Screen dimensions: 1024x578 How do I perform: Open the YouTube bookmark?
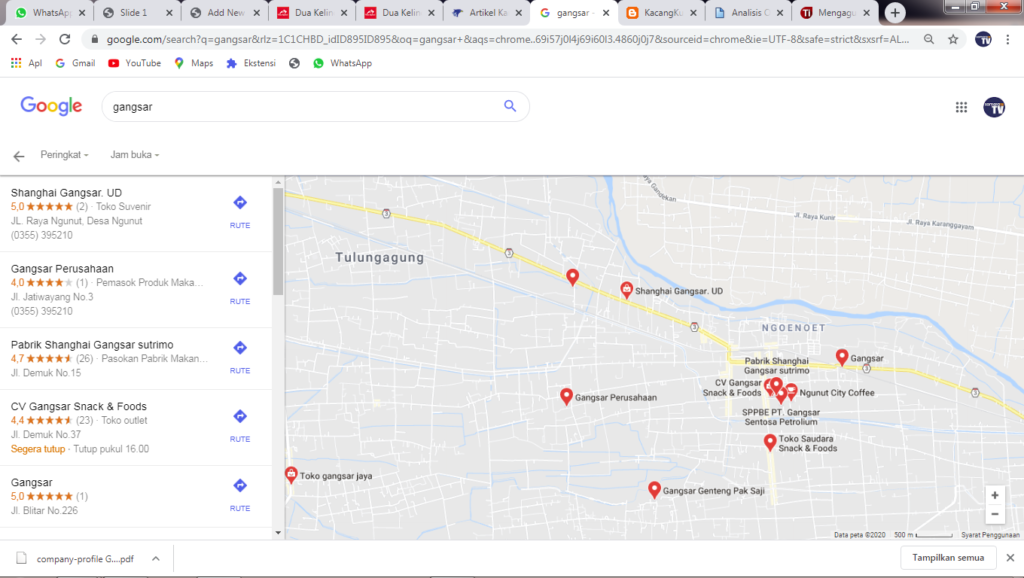pos(135,63)
